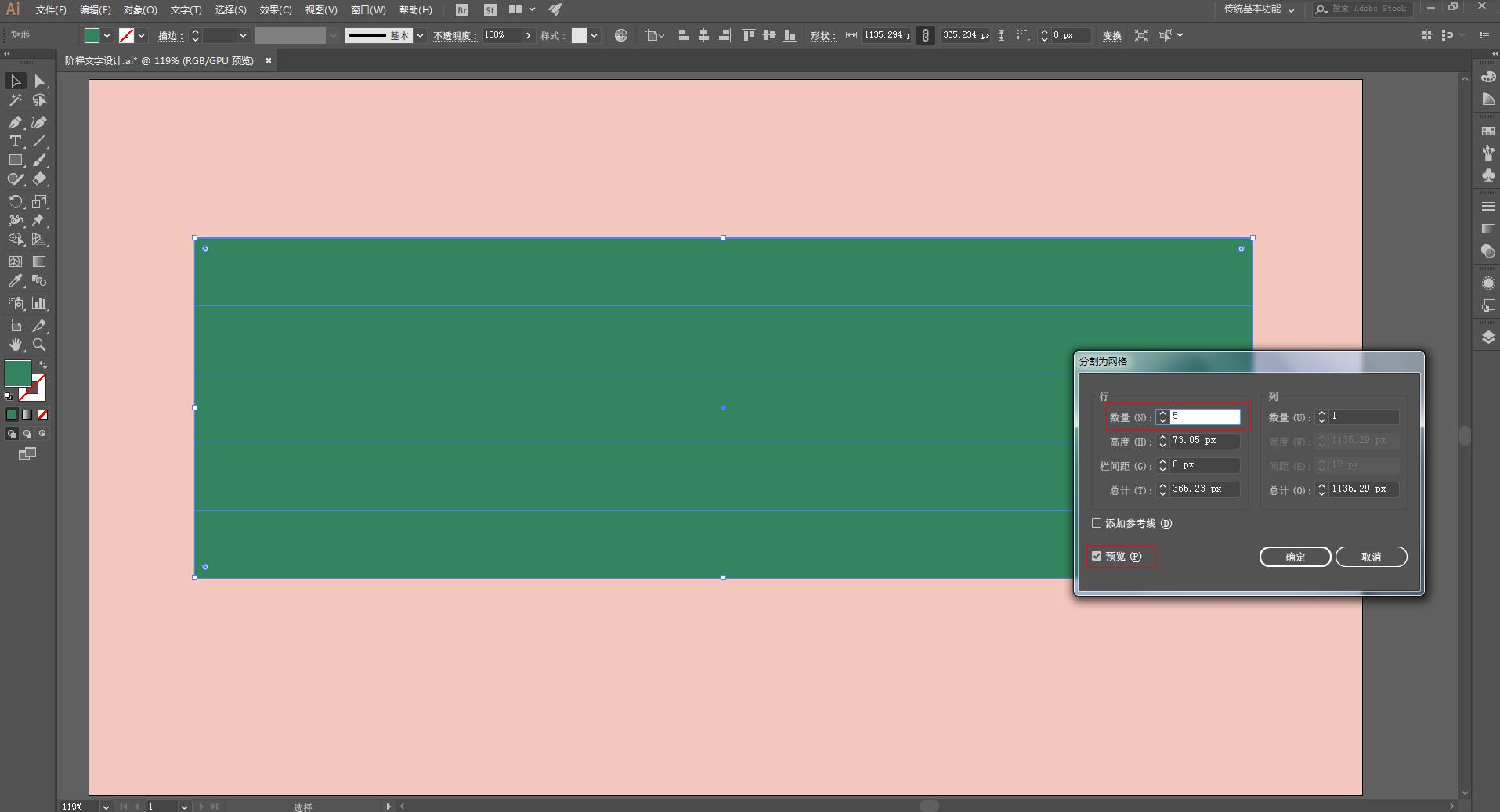
Task: Expand the 样式 graphic style dropdown
Action: [x=595, y=35]
